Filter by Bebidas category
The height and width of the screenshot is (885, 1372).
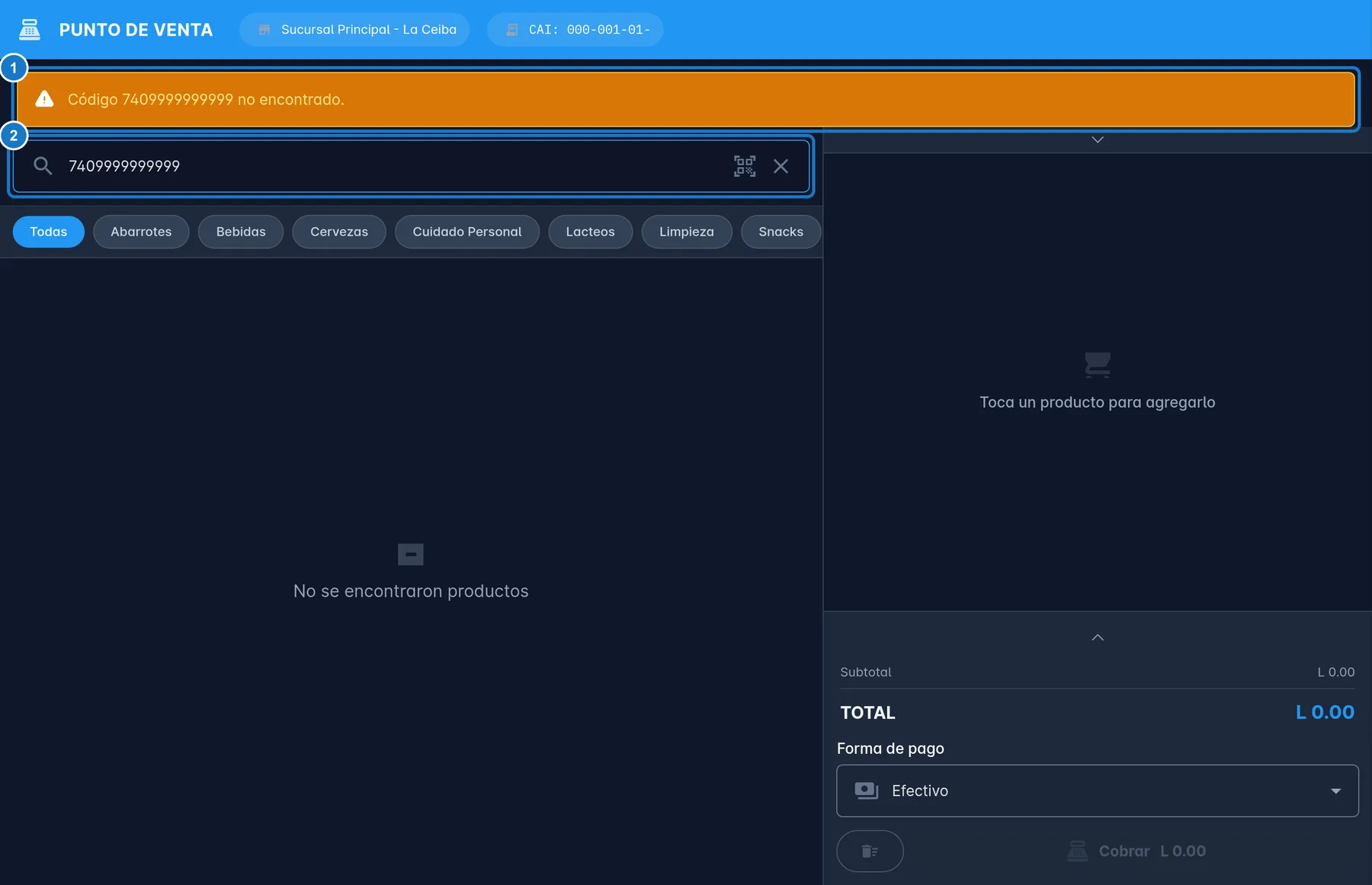coord(241,232)
